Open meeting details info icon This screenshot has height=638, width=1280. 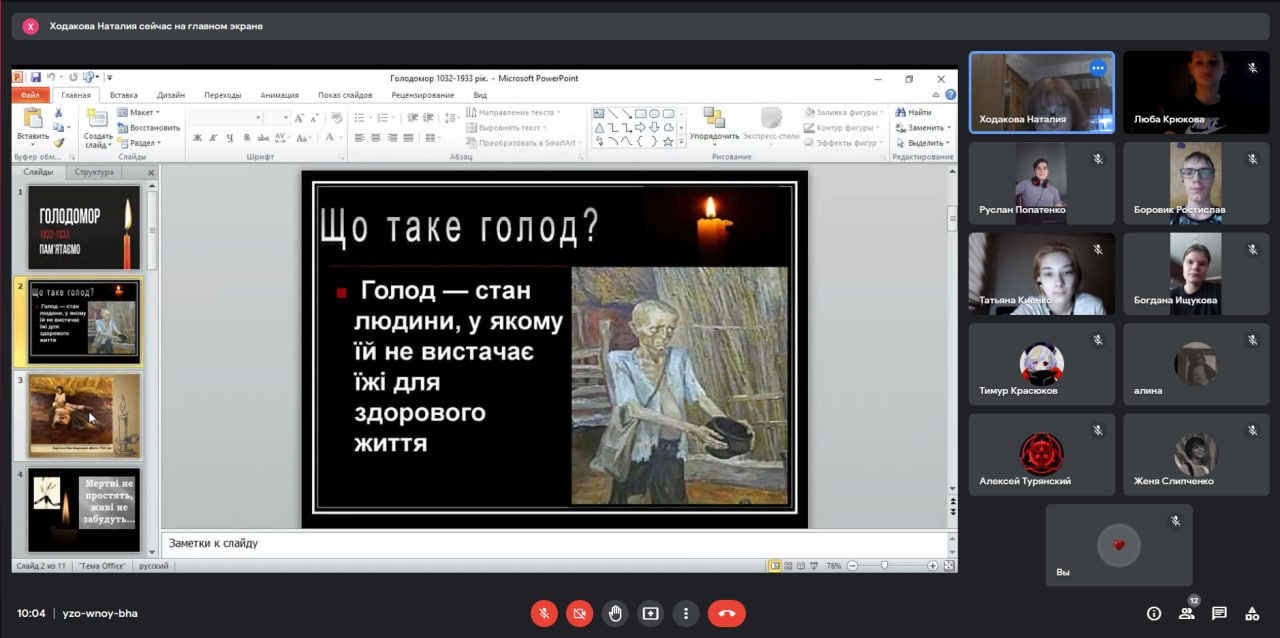pos(1153,613)
